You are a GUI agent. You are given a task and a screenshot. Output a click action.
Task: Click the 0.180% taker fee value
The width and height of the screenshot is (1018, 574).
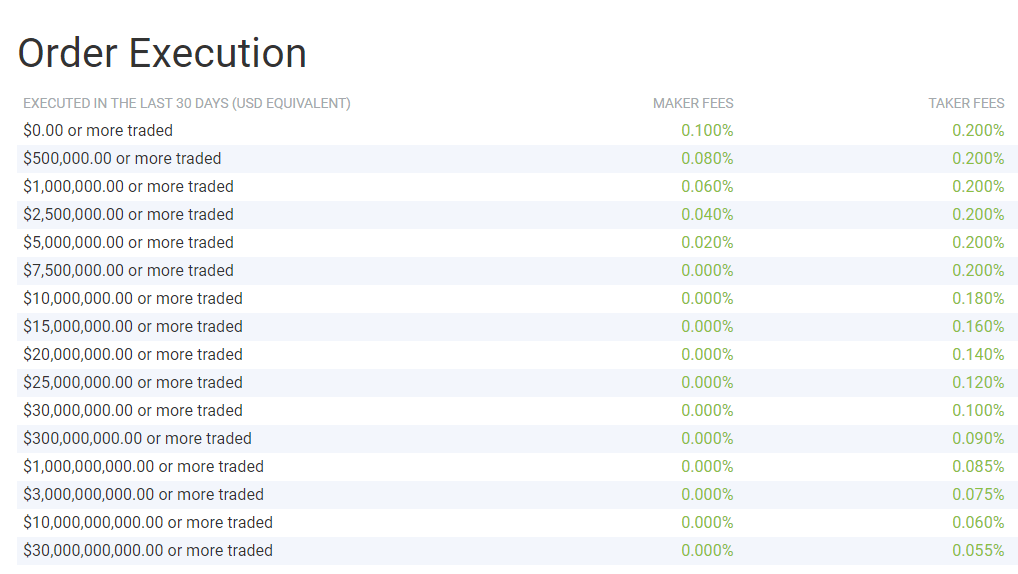click(978, 298)
